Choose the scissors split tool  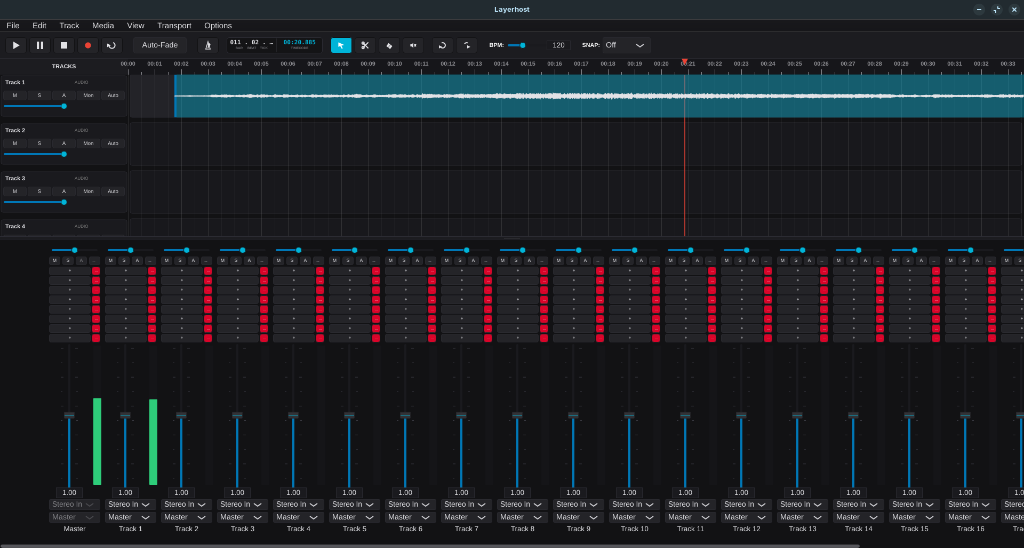point(365,45)
